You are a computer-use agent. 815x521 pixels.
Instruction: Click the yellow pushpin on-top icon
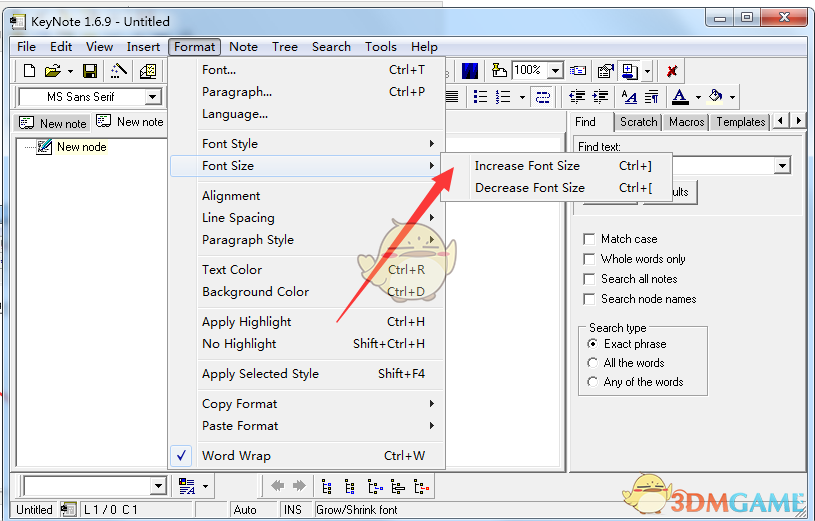(x=498, y=70)
